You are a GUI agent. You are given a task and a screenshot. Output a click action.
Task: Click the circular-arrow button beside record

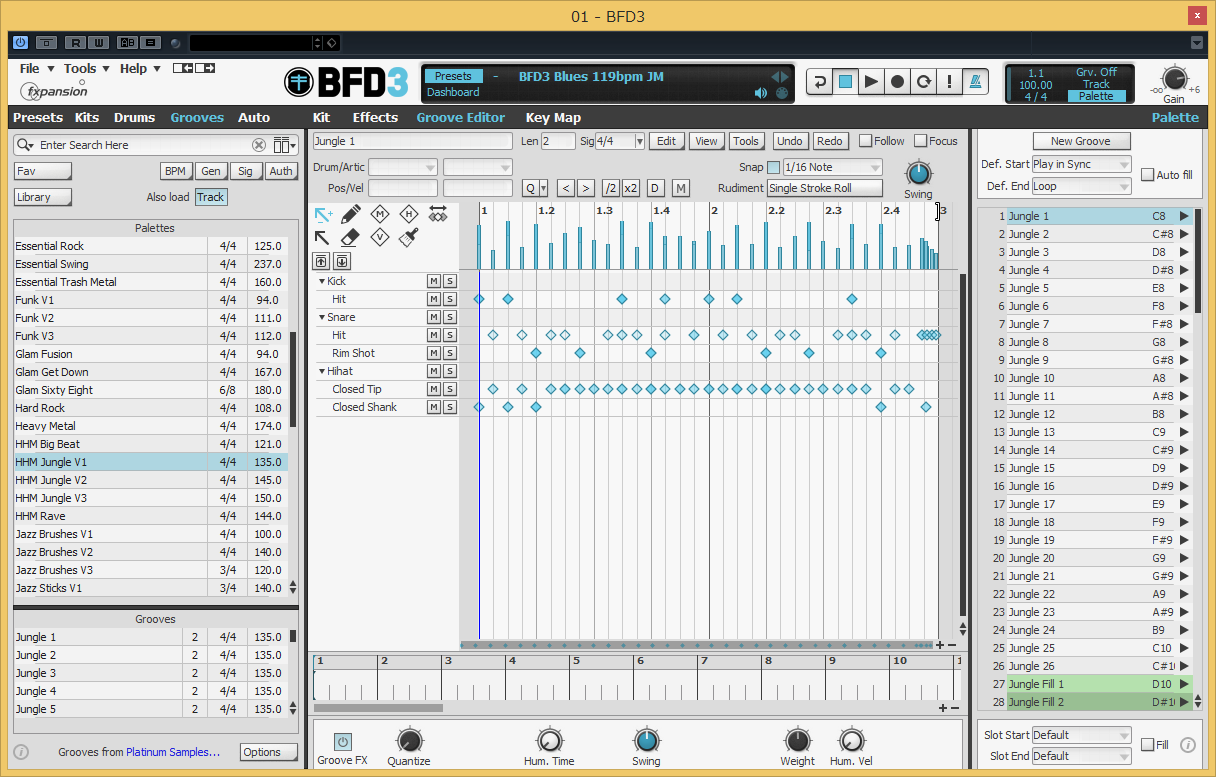[x=924, y=82]
